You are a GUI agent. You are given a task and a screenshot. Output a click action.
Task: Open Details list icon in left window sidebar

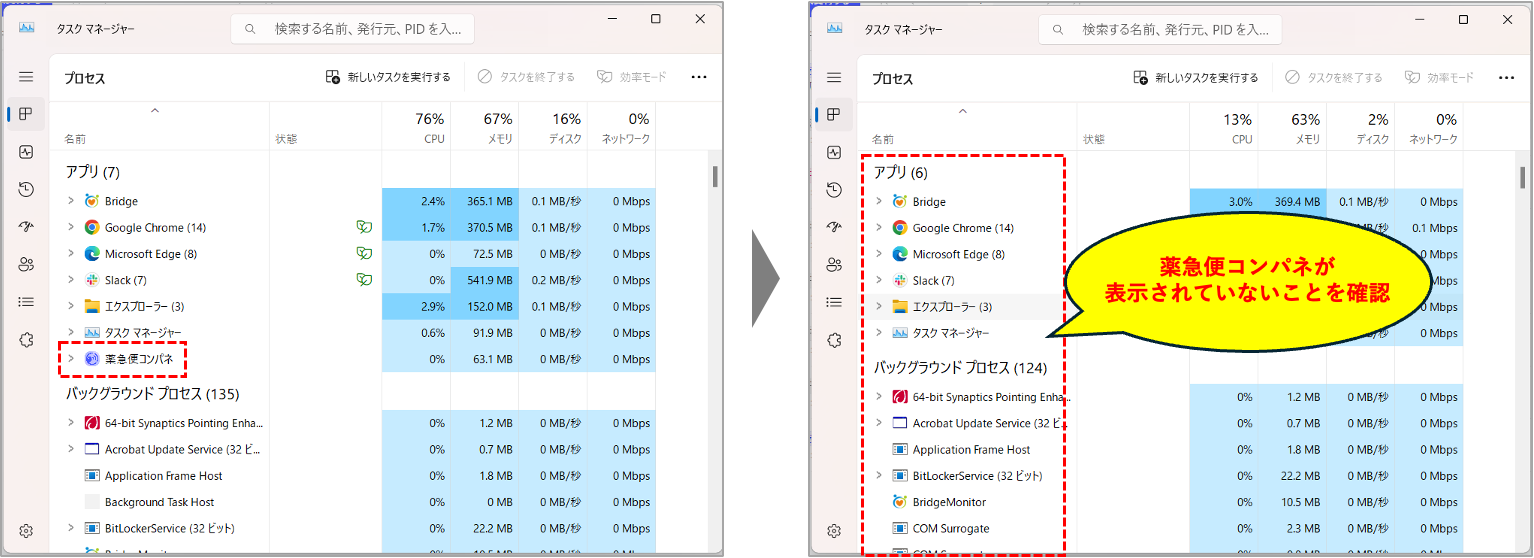tap(26, 302)
